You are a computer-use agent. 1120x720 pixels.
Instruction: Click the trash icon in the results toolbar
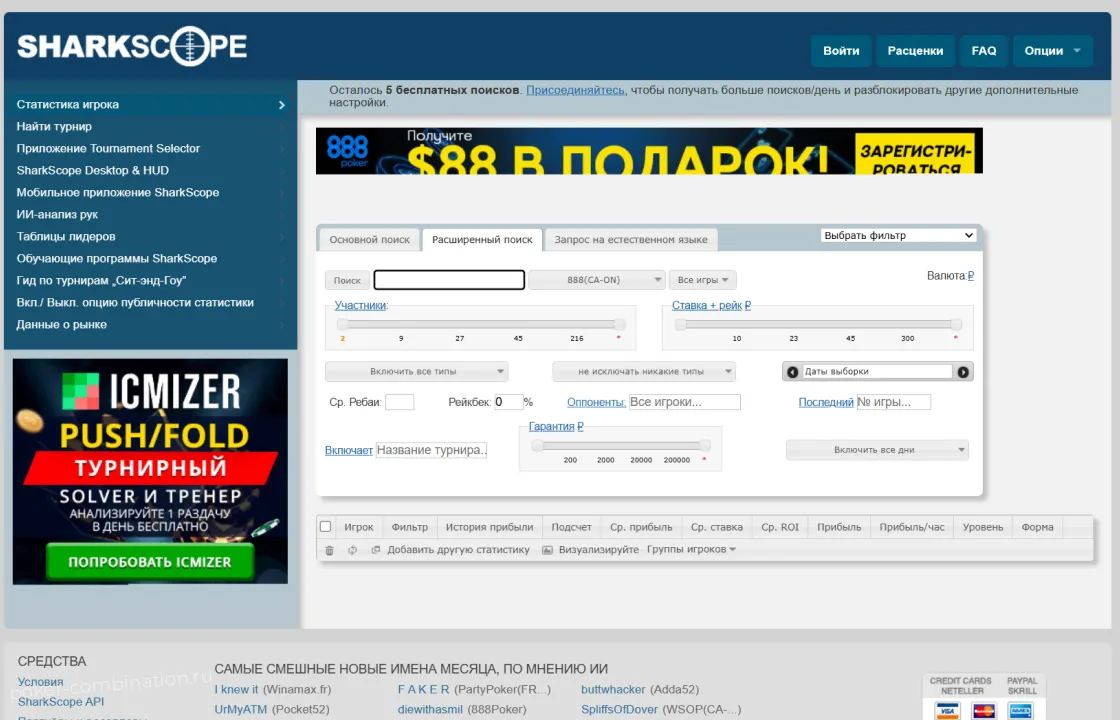pos(329,550)
